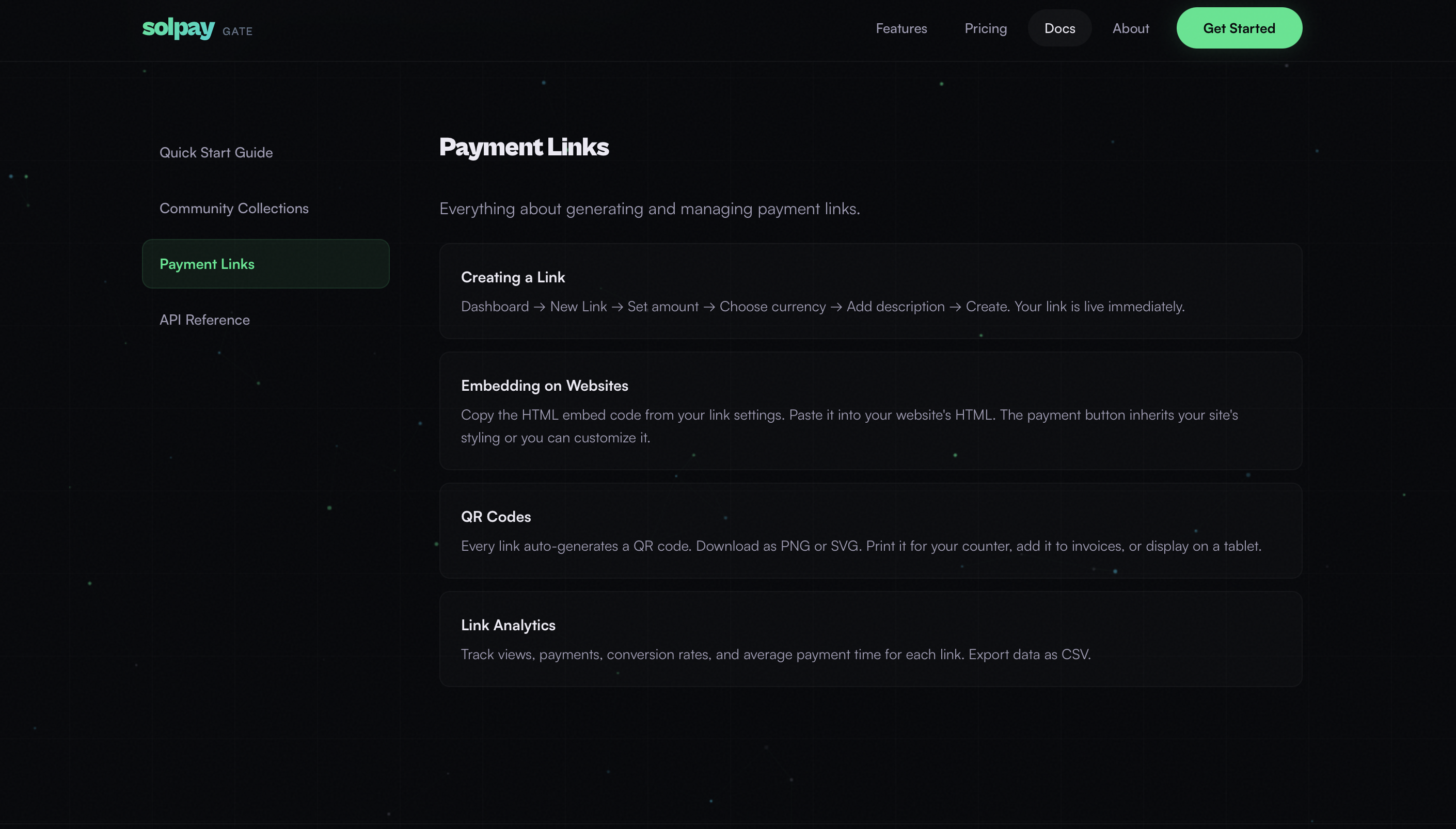This screenshot has height=829, width=1456.
Task: Open Quick Start Guide in sidebar
Action: click(x=265, y=153)
